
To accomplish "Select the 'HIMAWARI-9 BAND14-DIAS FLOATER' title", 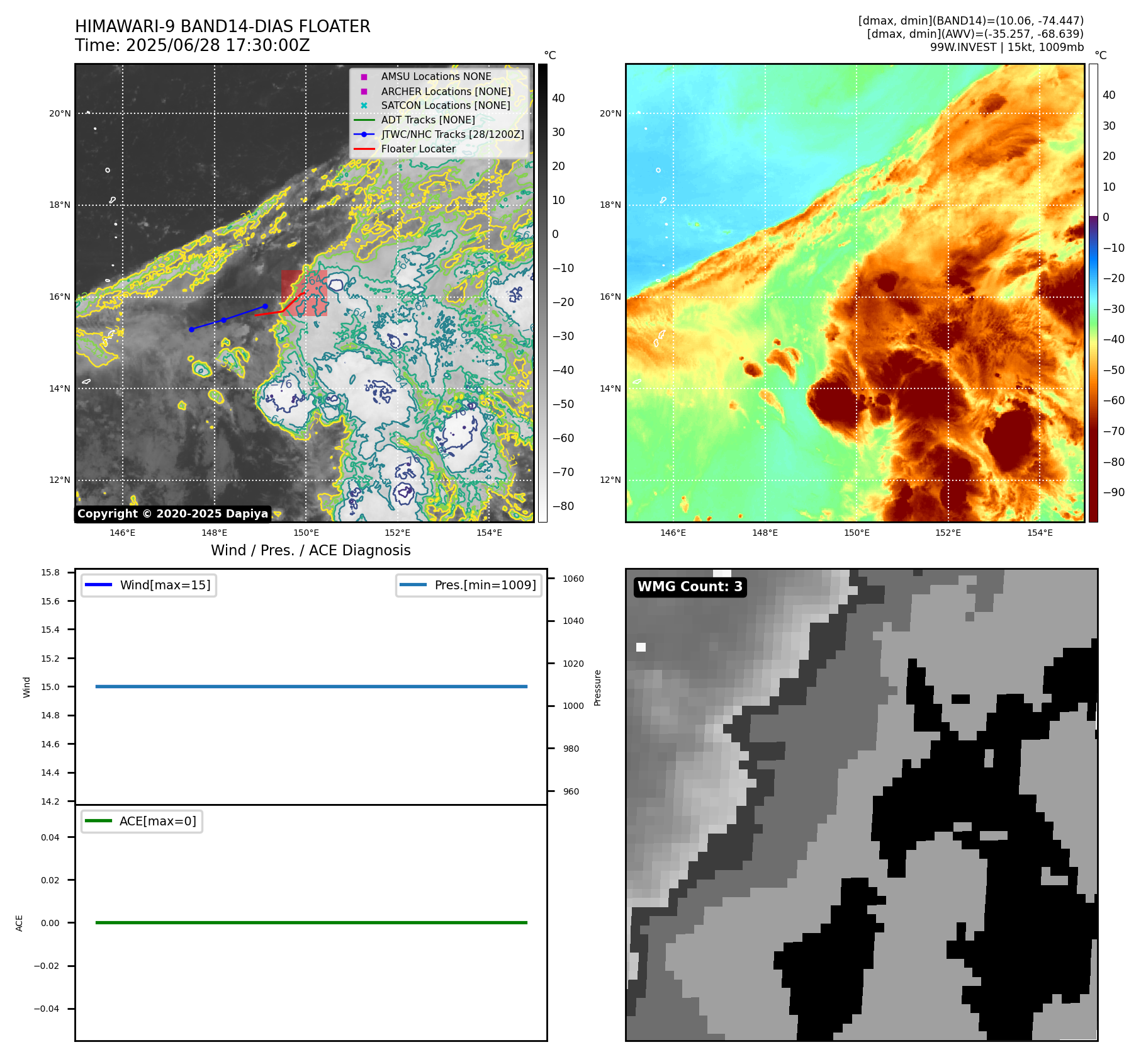I will pyautogui.click(x=223, y=26).
